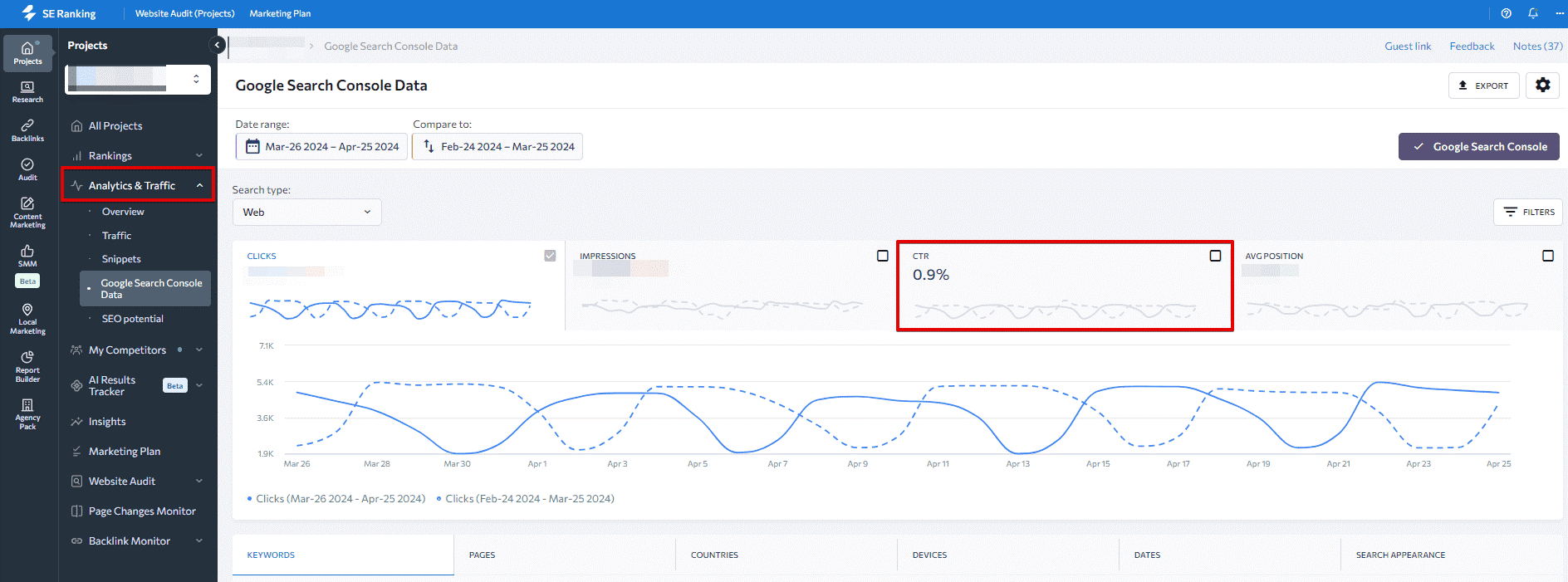The image size is (1568, 582).
Task: Enable the Avg Position metric checkbox
Action: tap(1548, 256)
